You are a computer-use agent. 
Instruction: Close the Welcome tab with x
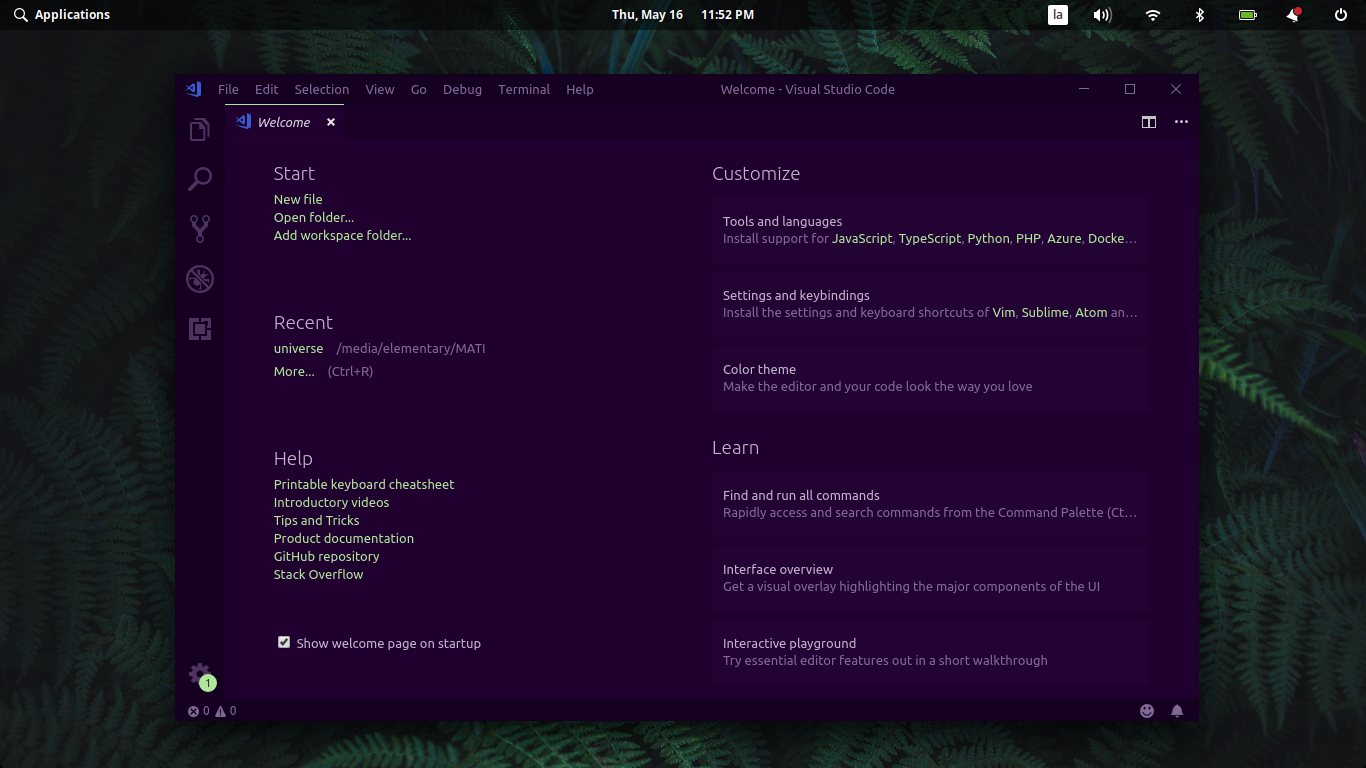pyautogui.click(x=331, y=122)
